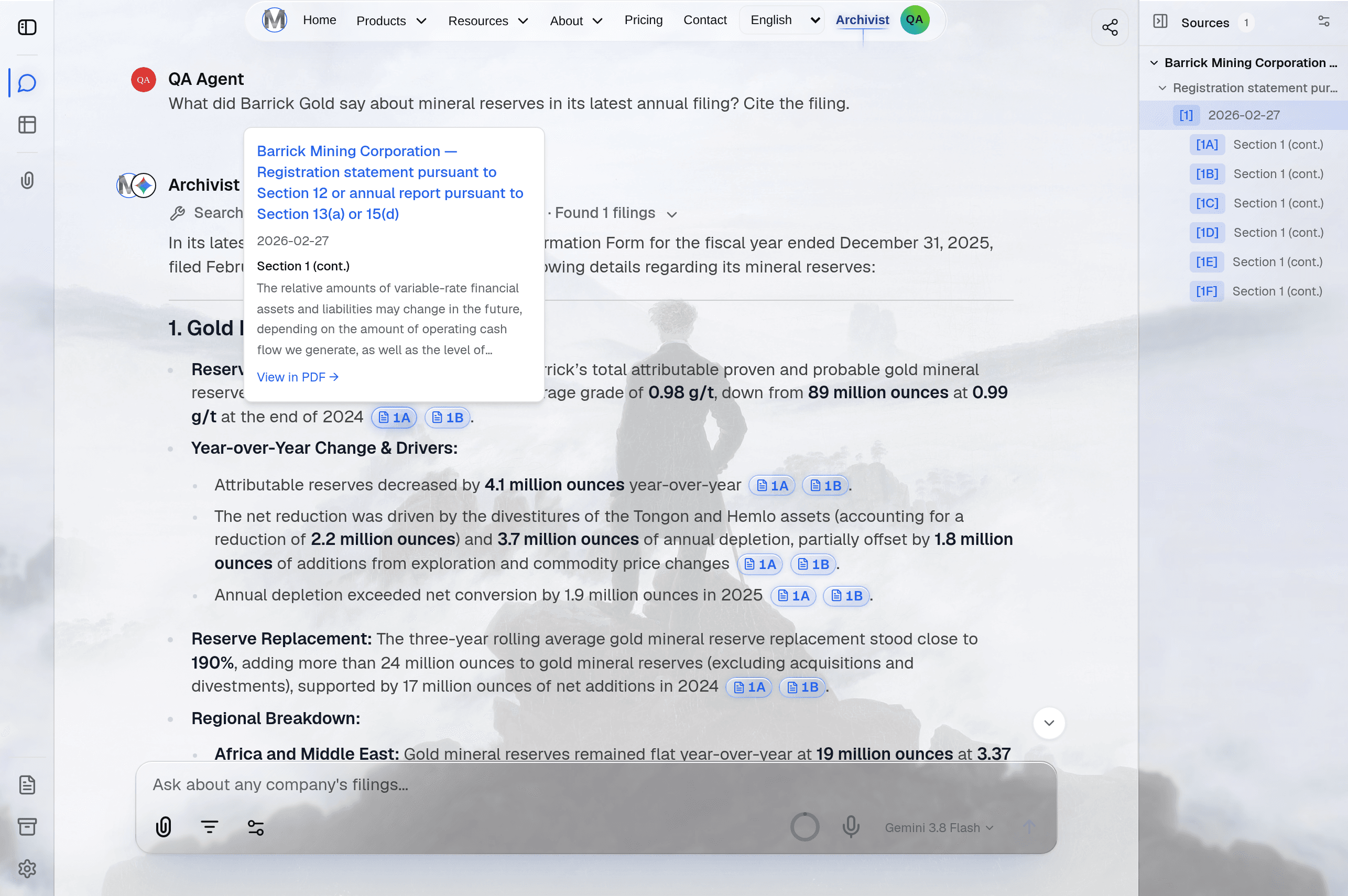Click the share icon button
The image size is (1348, 896).
tap(1109, 27)
